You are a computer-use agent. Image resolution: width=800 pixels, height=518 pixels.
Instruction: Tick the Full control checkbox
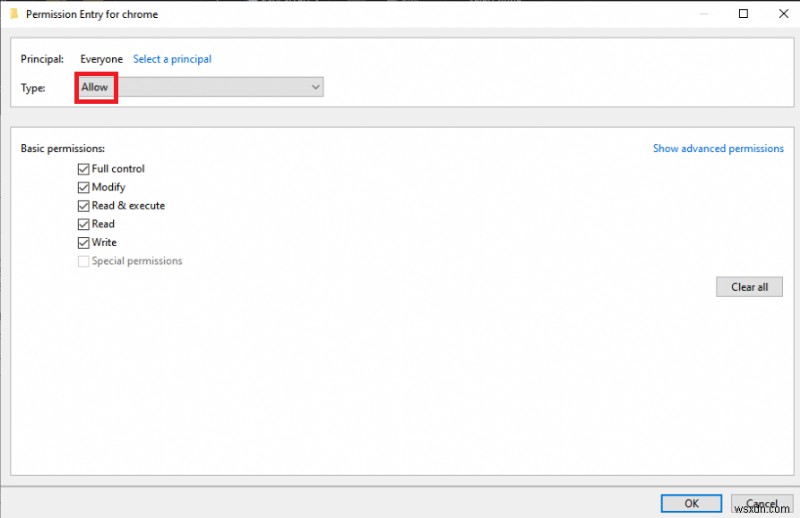pos(83,169)
